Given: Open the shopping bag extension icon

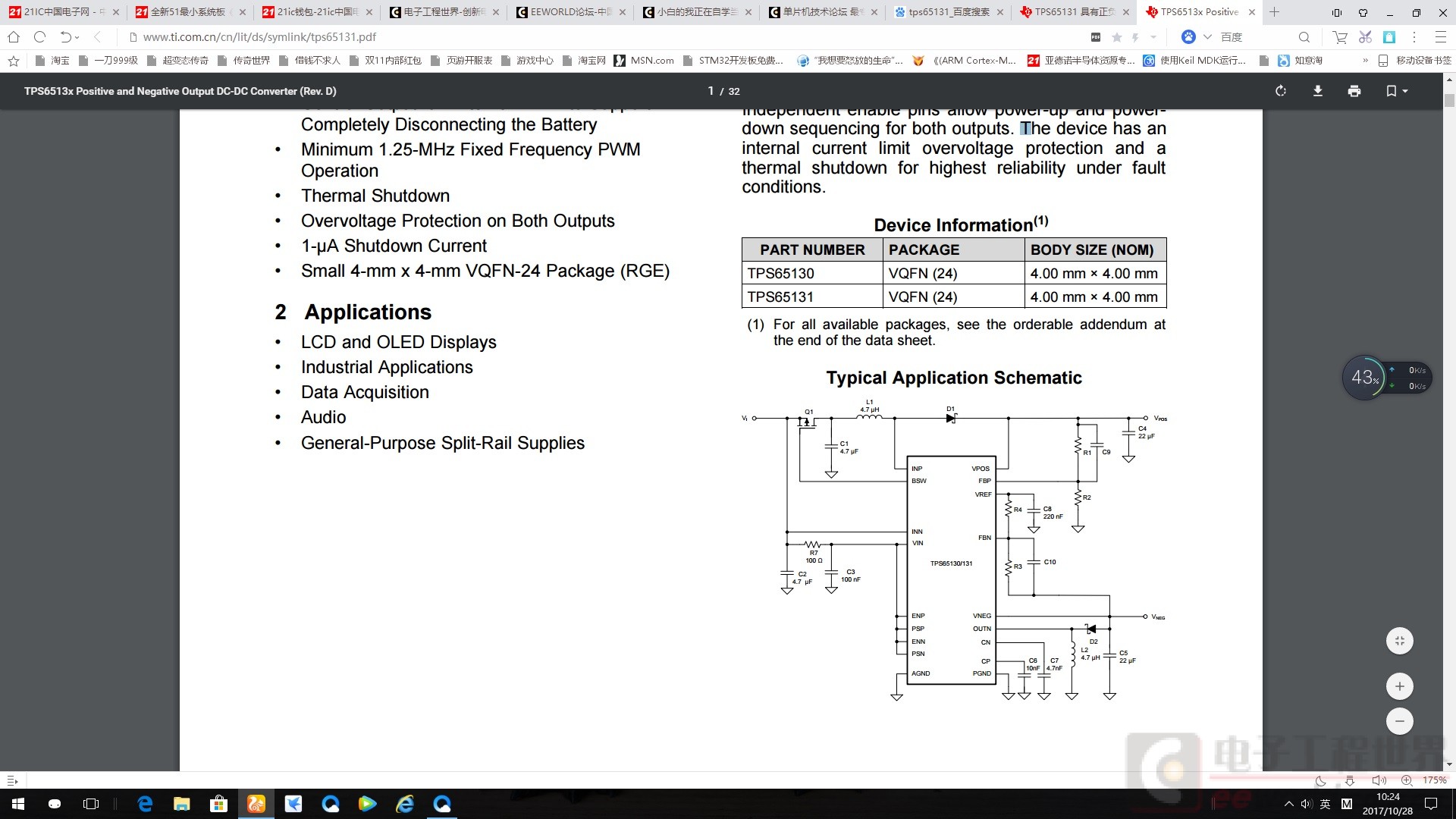Looking at the screenshot, I should pyautogui.click(x=1389, y=36).
